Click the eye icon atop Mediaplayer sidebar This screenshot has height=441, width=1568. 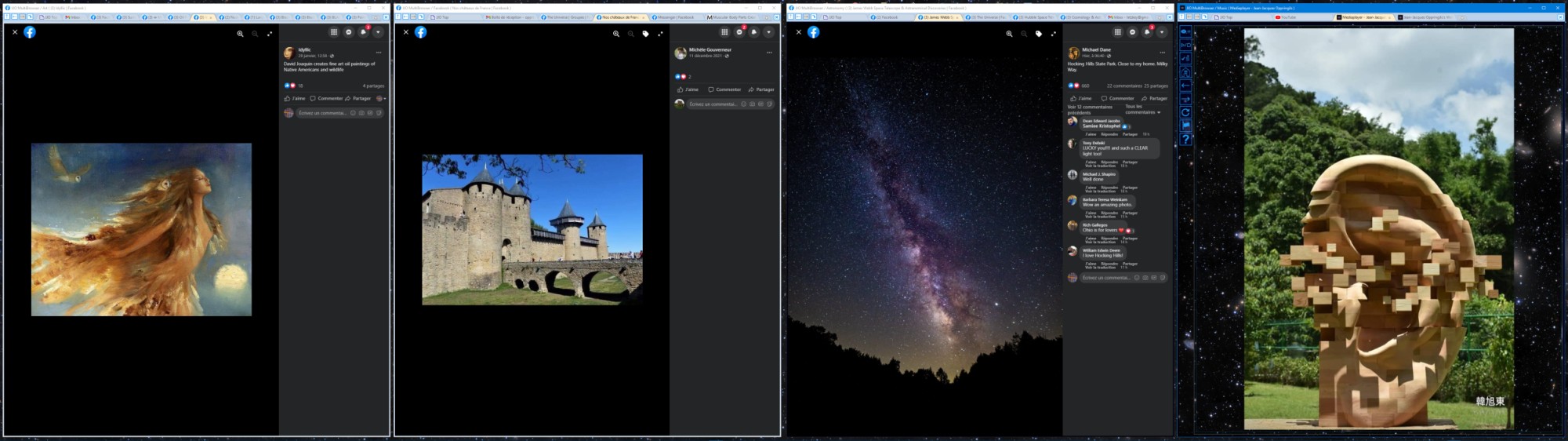tap(1185, 32)
